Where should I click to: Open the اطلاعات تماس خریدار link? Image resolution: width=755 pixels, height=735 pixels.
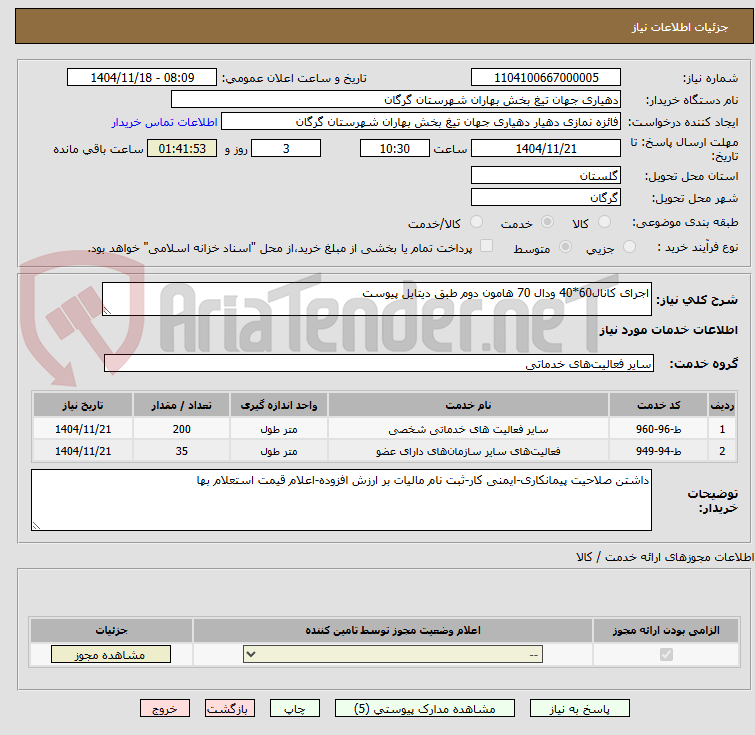point(165,122)
